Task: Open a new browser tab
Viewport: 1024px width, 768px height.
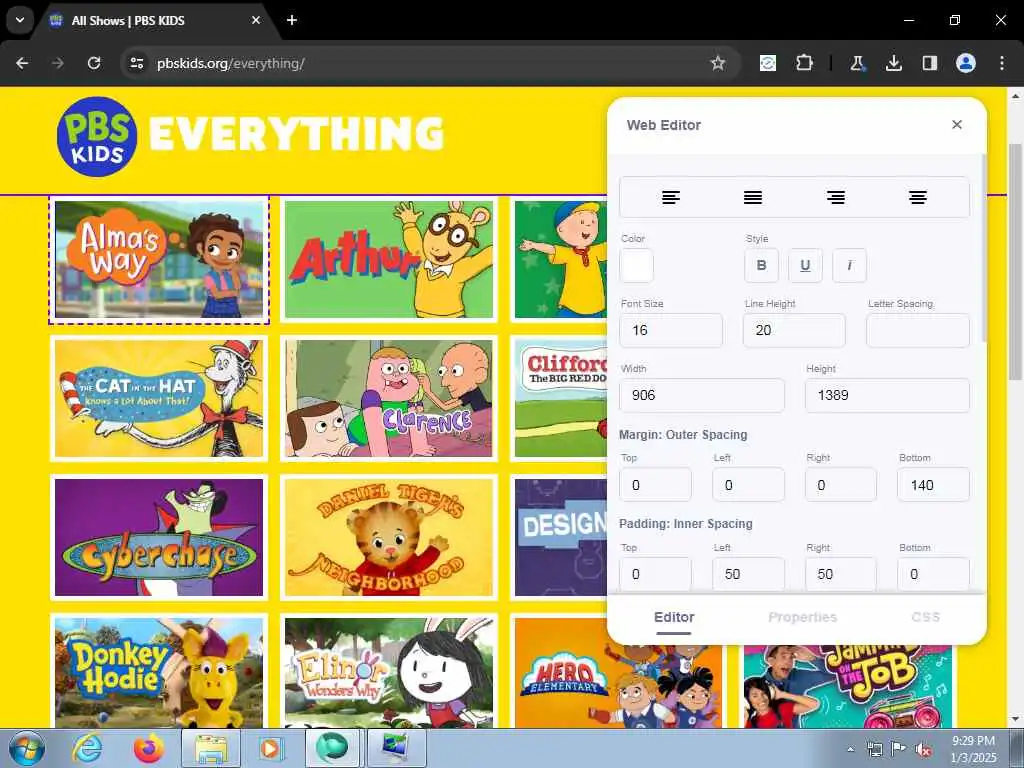Action: 292,20
